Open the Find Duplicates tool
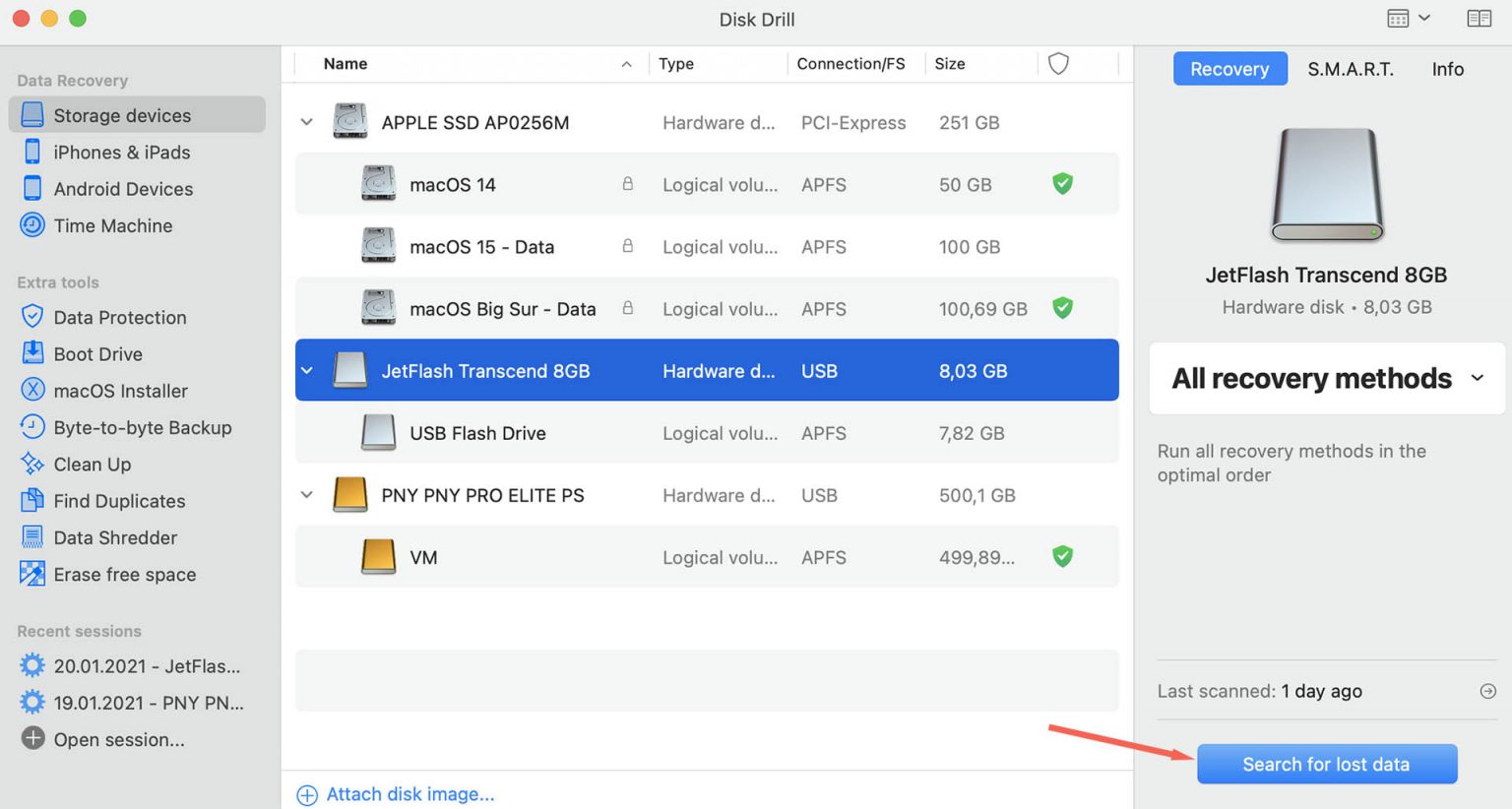The image size is (1512, 809). 32,501
